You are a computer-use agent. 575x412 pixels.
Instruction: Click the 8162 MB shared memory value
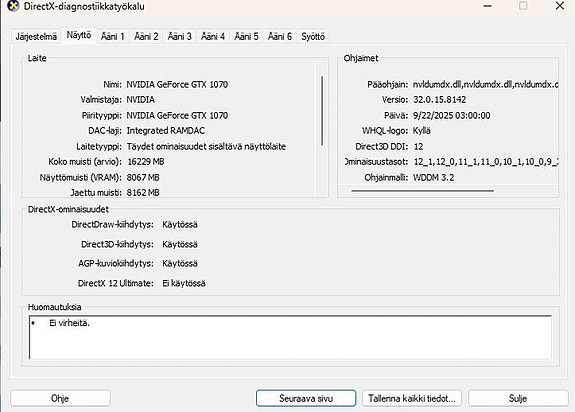click(143, 193)
